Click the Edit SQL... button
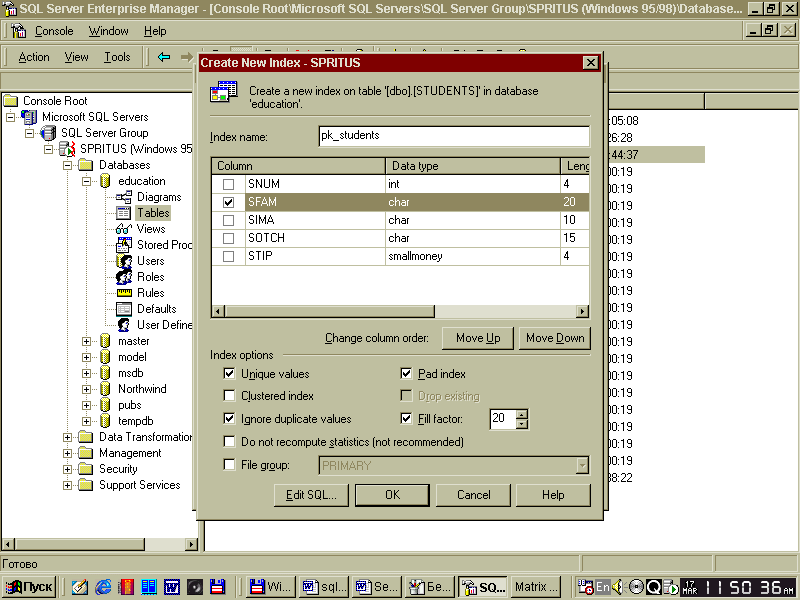The height and width of the screenshot is (600, 800). tap(311, 495)
